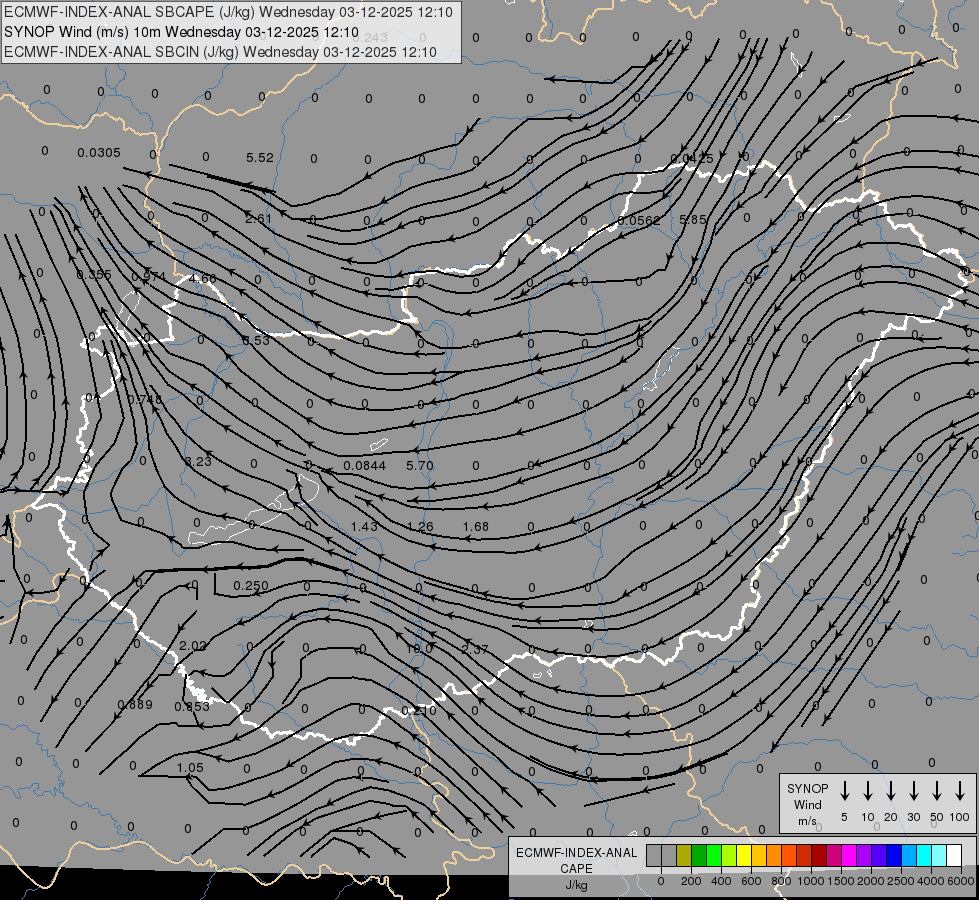979x900 pixels.
Task: Pick the pure blue CAPE swatch
Action: pyautogui.click(x=894, y=855)
